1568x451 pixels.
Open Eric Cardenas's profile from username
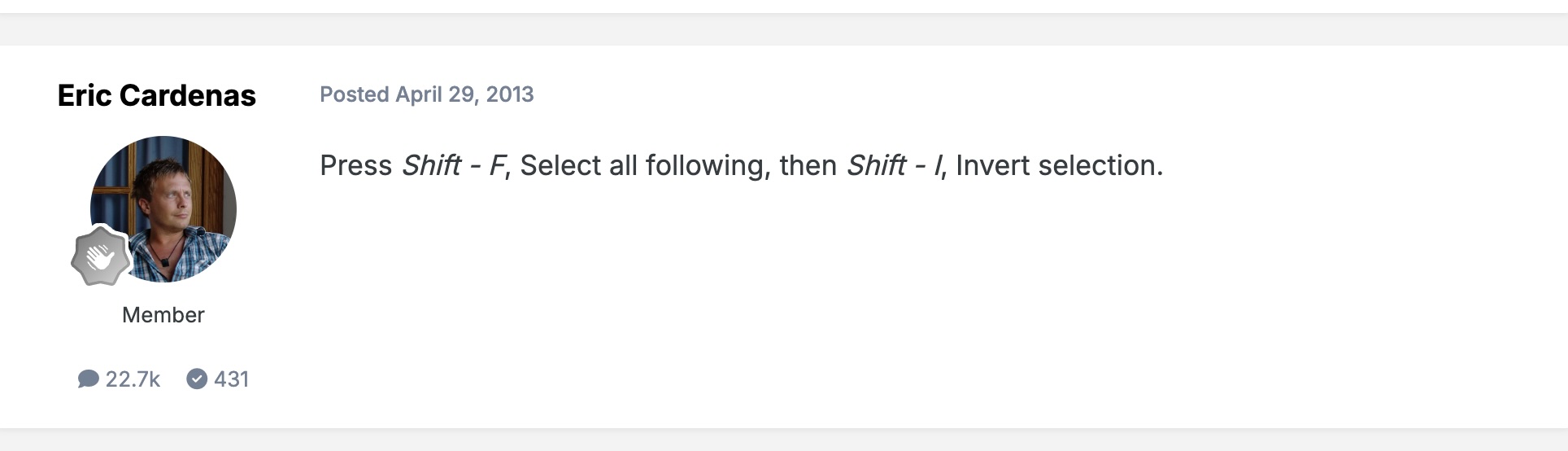(x=156, y=95)
